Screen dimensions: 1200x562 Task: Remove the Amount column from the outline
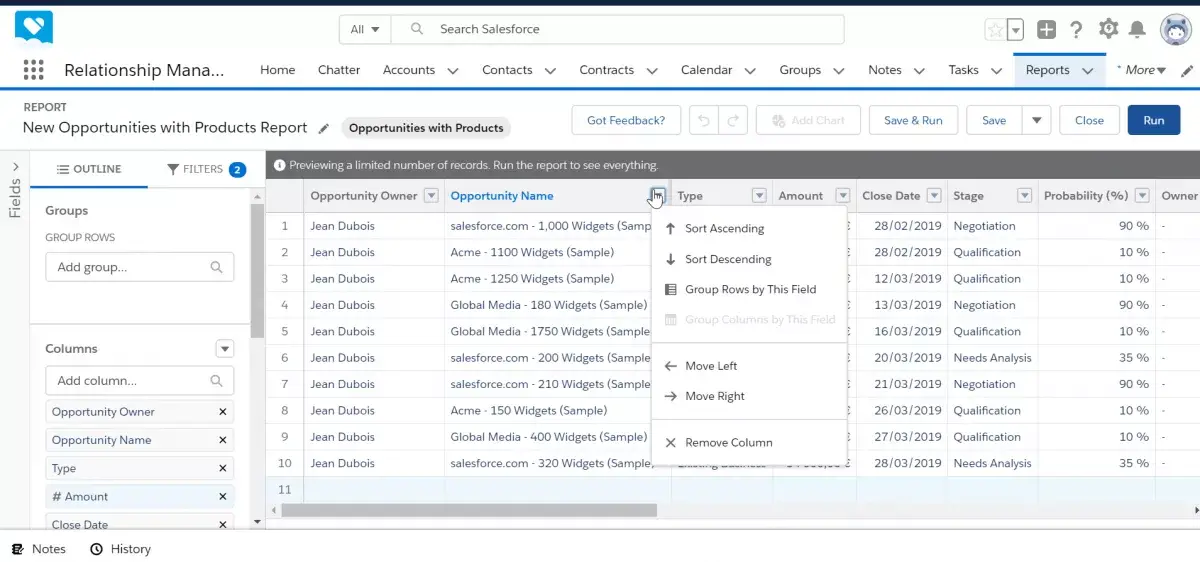click(x=223, y=496)
